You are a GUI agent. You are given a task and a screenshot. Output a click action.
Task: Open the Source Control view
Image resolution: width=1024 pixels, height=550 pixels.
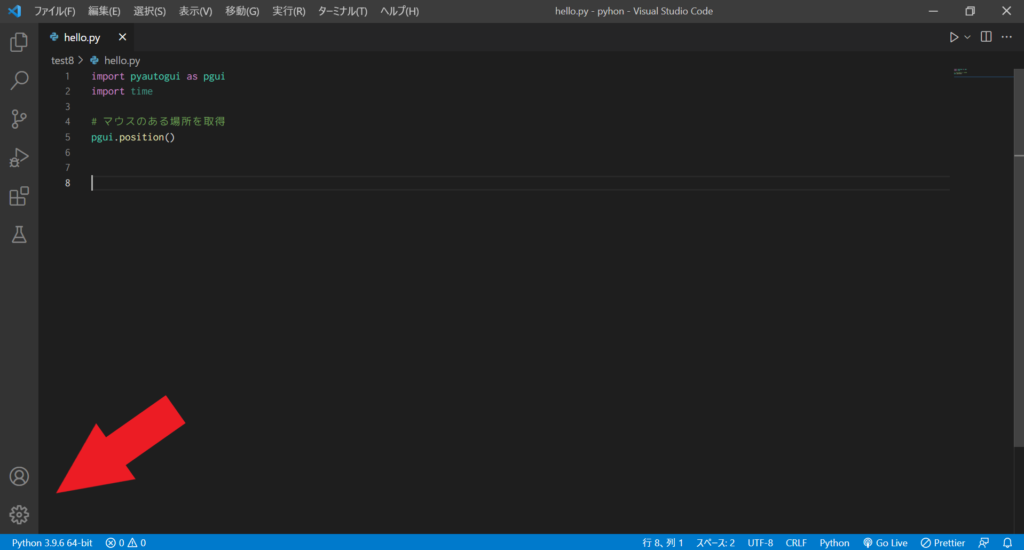(19, 119)
